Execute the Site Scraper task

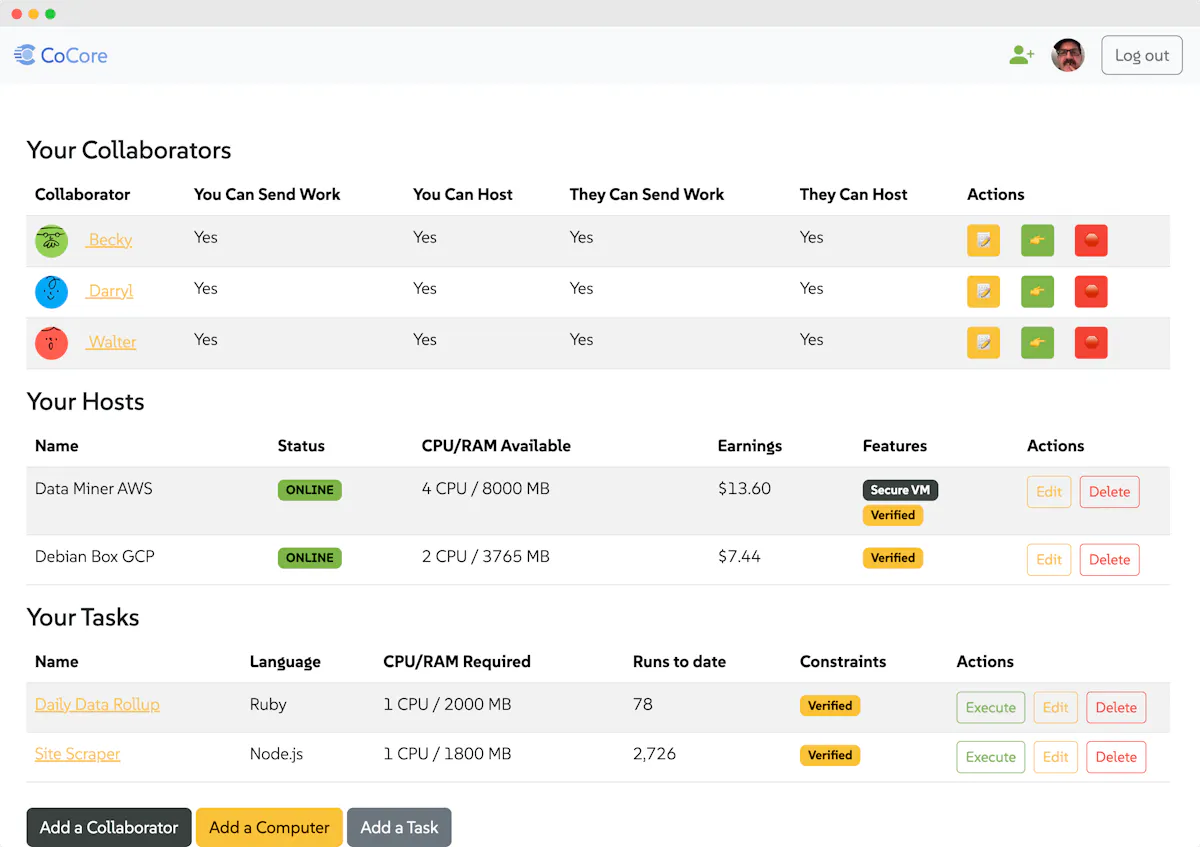click(x=991, y=757)
